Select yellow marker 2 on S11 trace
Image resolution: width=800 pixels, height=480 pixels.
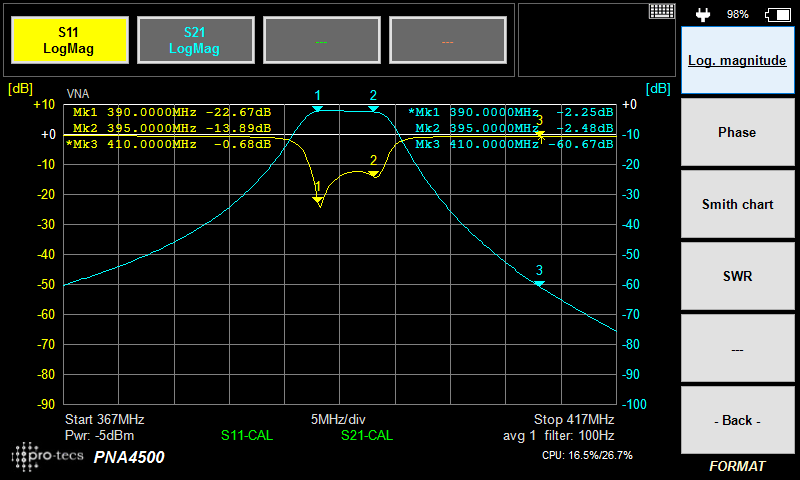(374, 173)
